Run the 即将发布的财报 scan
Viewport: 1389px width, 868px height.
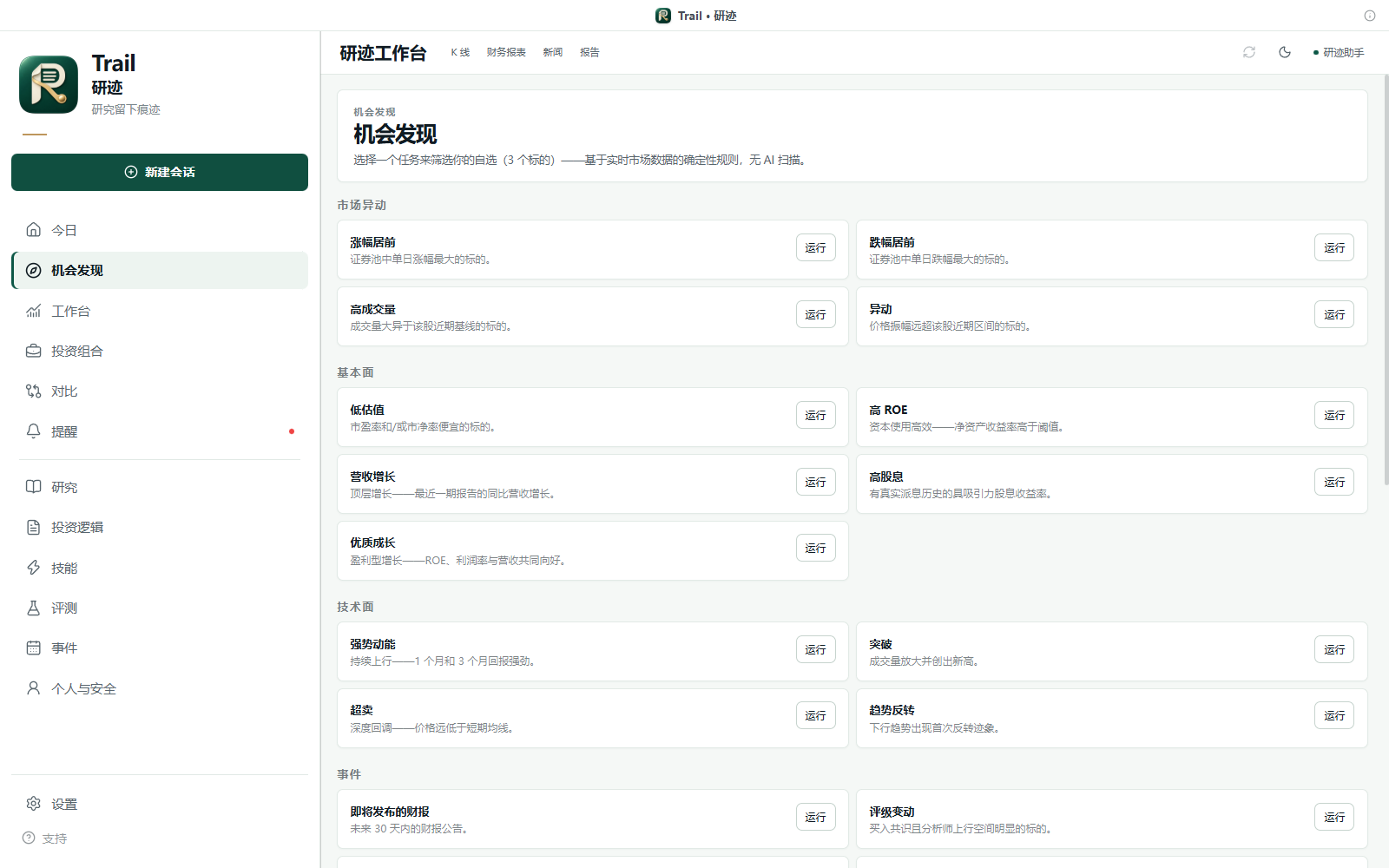coord(816,817)
